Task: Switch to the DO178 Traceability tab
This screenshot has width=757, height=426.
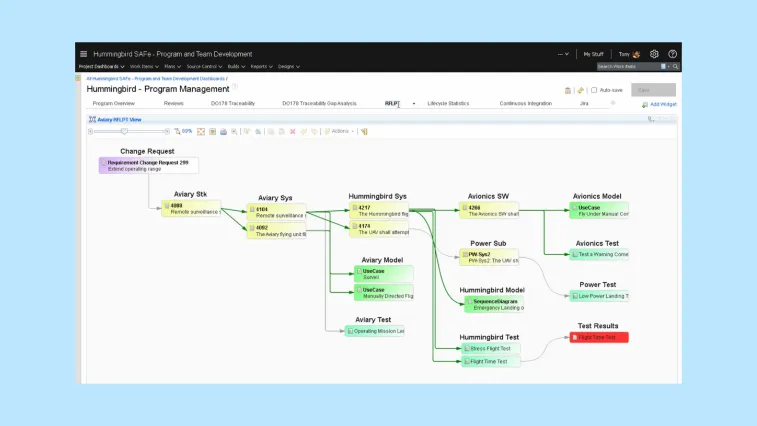Action: [x=233, y=103]
